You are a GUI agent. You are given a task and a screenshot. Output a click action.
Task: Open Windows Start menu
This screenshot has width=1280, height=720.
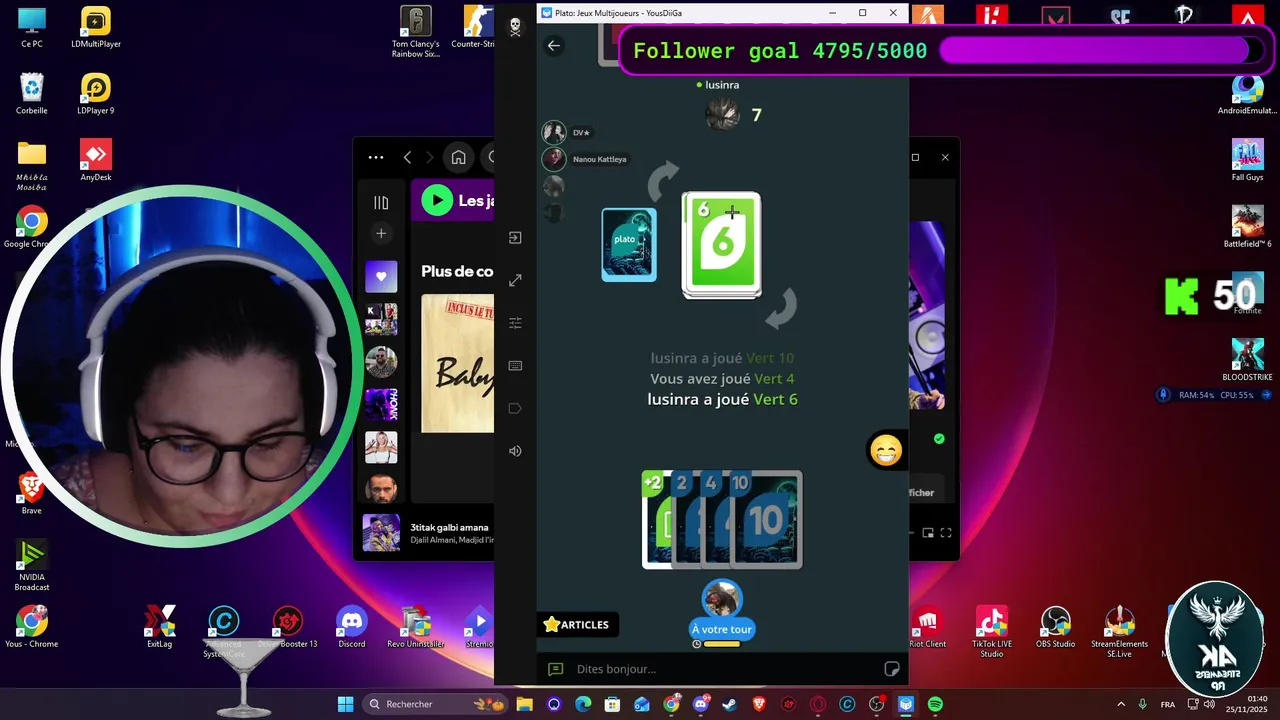[x=345, y=704]
